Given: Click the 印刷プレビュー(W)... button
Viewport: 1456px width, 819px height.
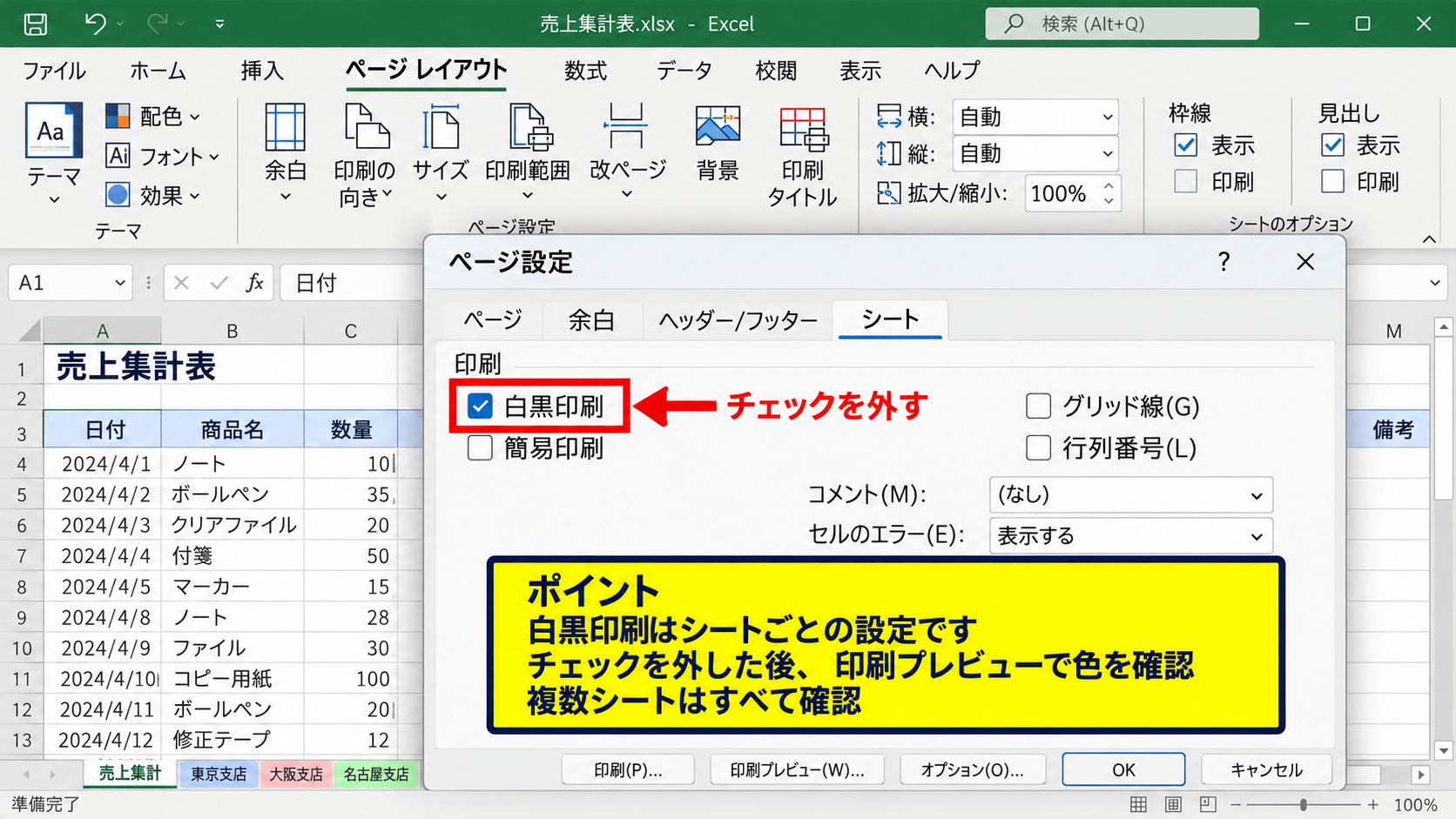Looking at the screenshot, I should pyautogui.click(x=797, y=769).
